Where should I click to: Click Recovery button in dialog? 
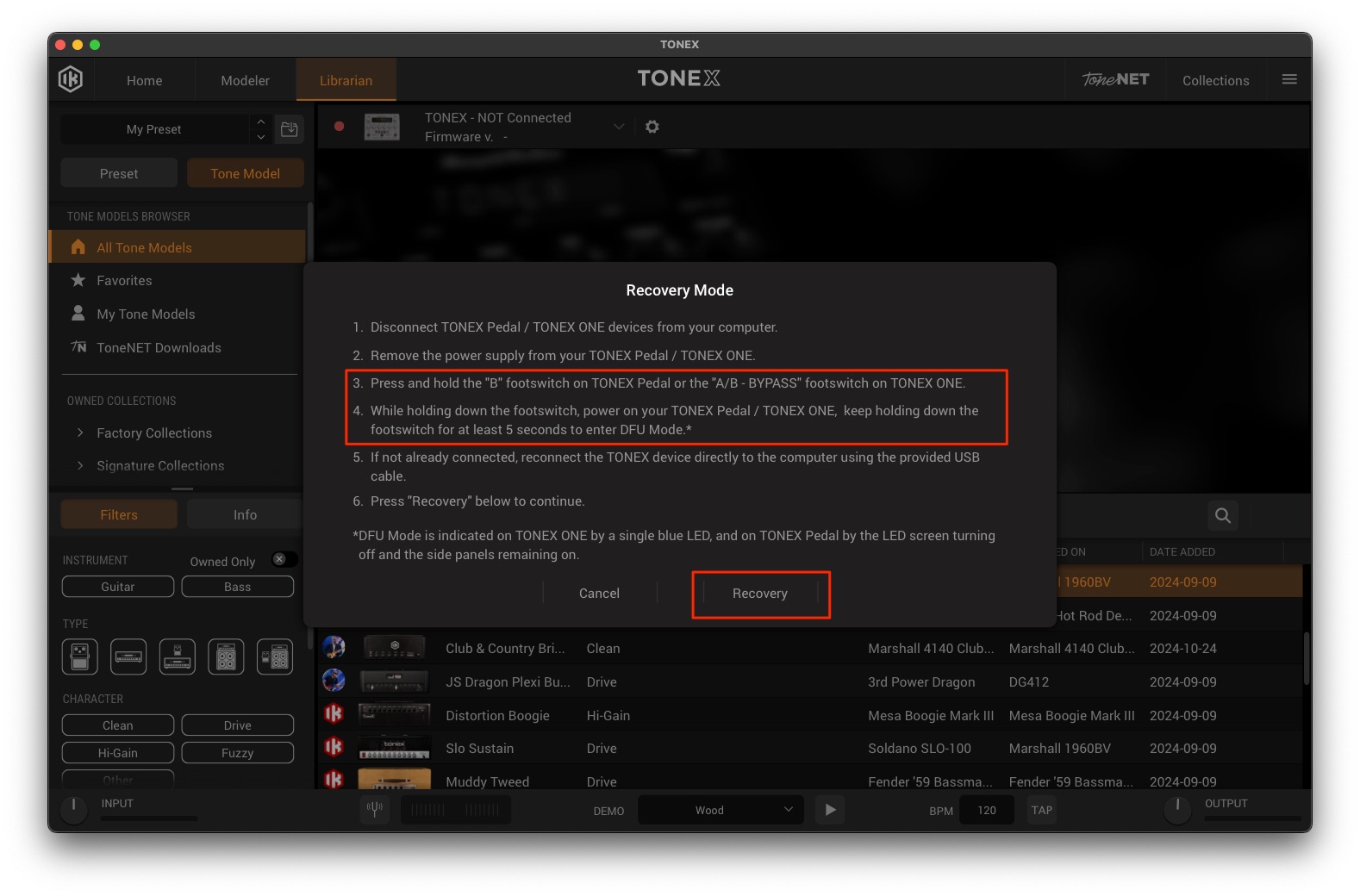(760, 593)
